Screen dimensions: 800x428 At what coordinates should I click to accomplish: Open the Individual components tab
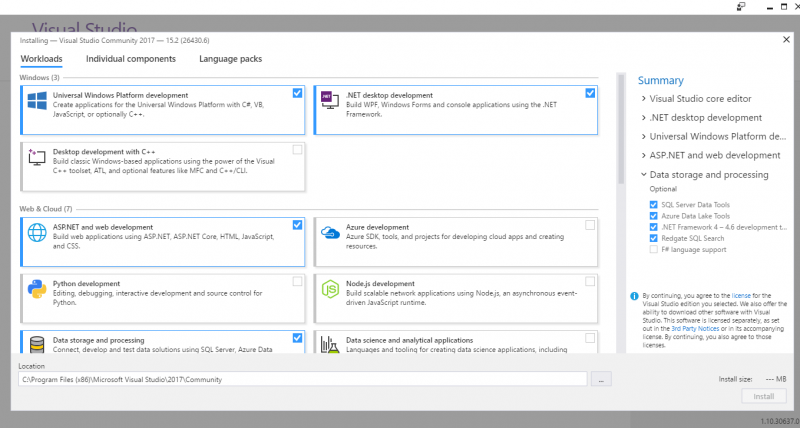[x=131, y=59]
